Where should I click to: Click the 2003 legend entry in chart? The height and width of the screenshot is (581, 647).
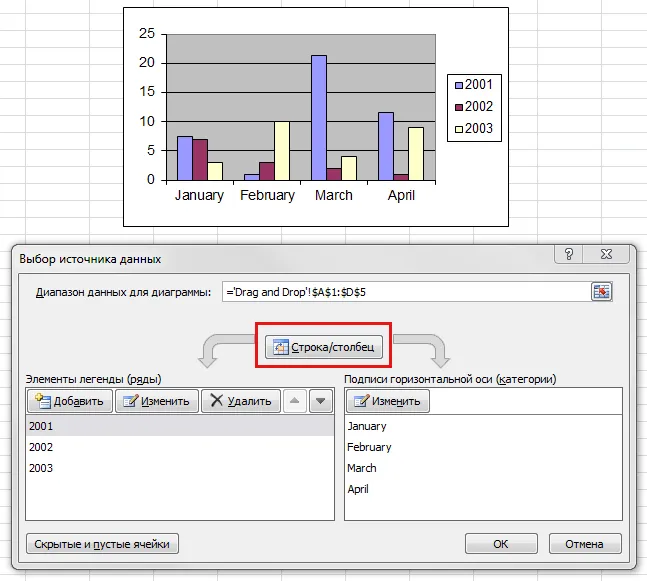click(474, 128)
